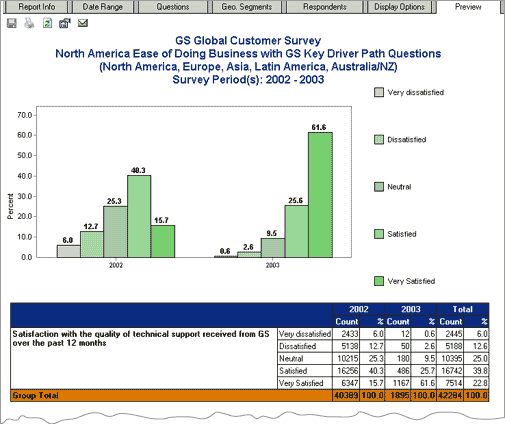
Task: Click the 2003 bar labeled 25.6
Action: click(x=297, y=231)
